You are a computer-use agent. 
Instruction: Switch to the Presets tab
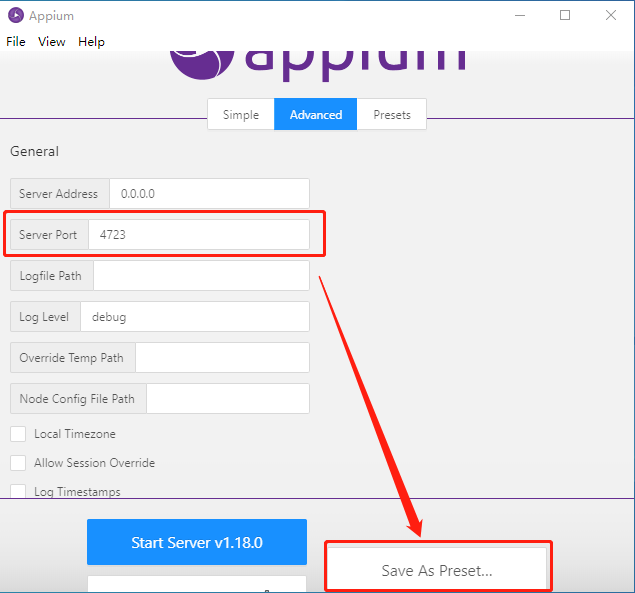[392, 115]
